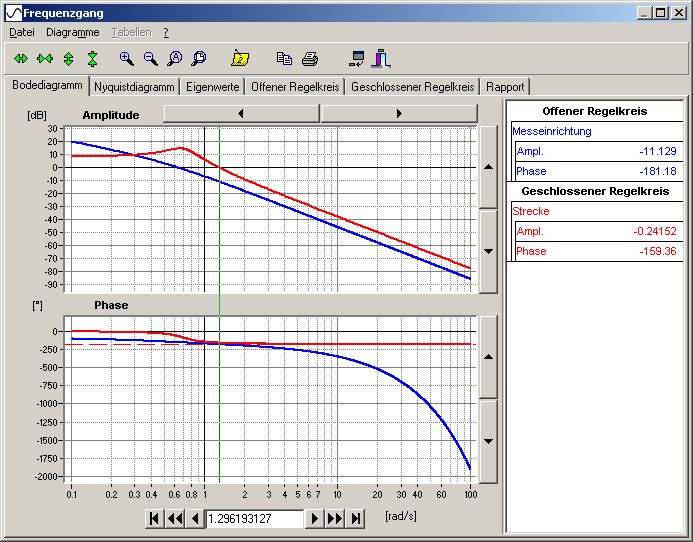The image size is (693, 542).
Task: Click the purple pulse icon
Action: click(381, 58)
